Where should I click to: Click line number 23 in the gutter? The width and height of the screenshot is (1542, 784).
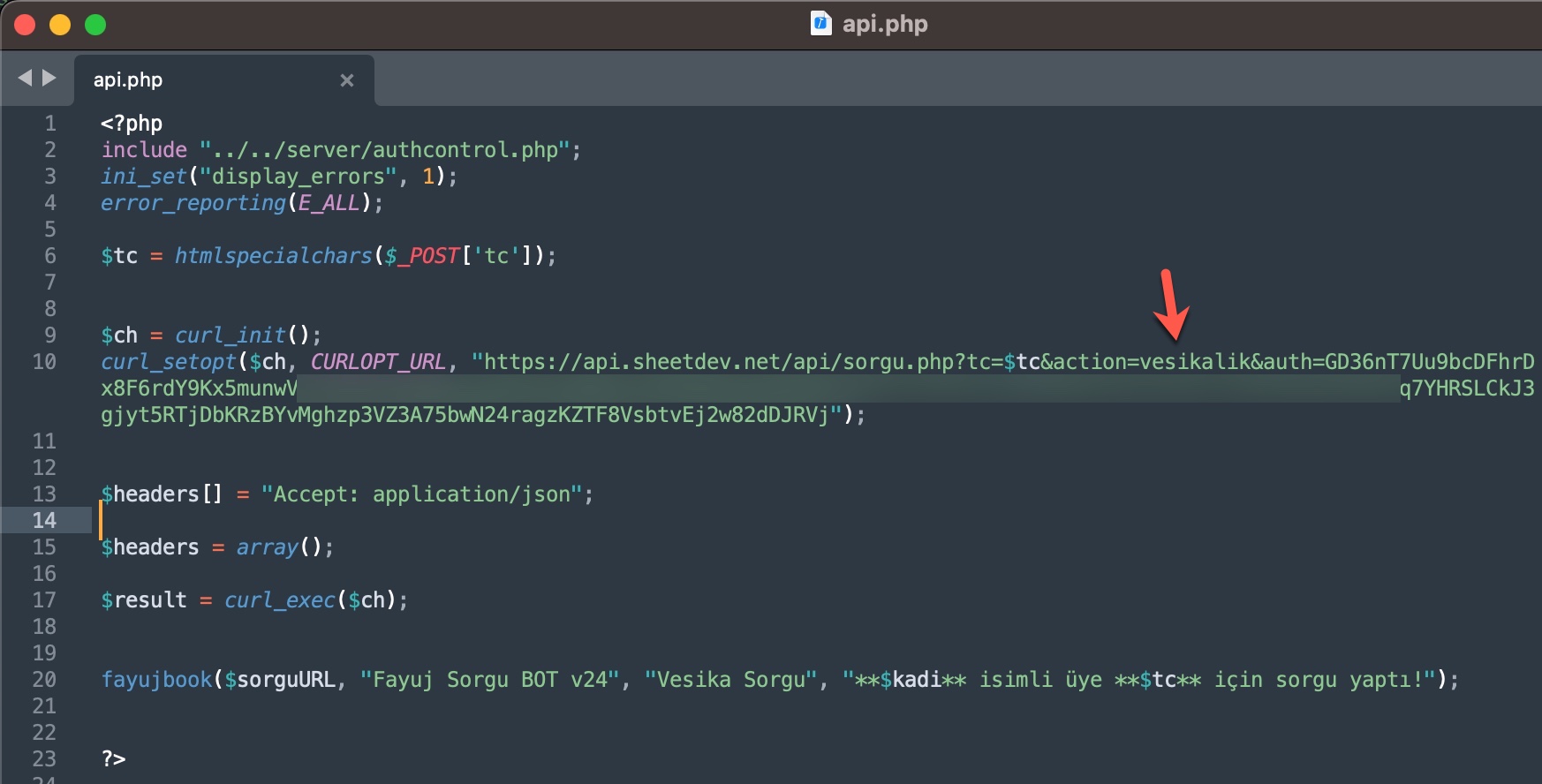point(44,759)
